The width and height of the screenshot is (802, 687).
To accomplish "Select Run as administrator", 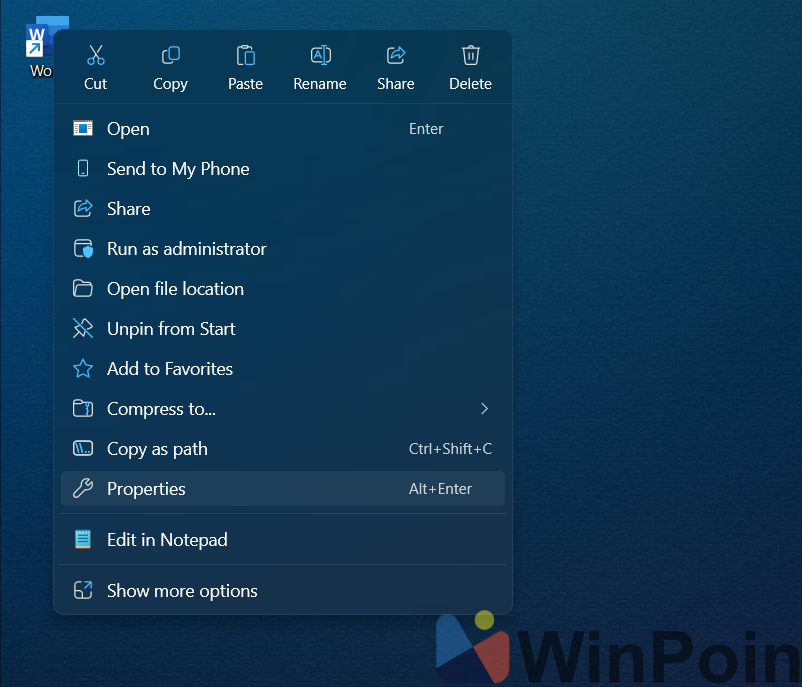I will click(x=283, y=249).
